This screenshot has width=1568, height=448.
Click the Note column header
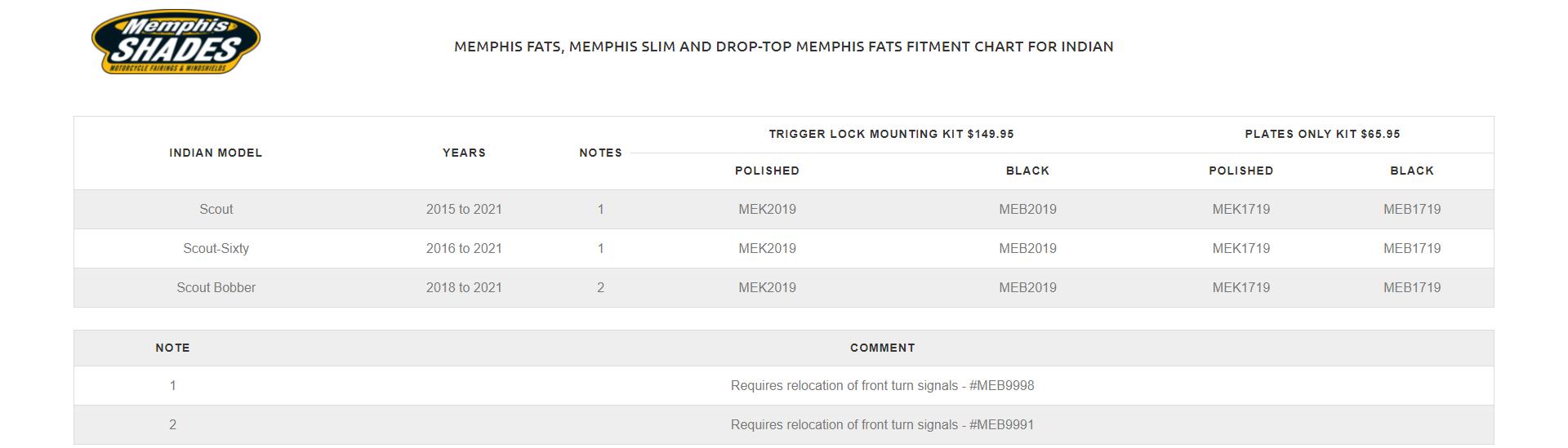pos(172,348)
